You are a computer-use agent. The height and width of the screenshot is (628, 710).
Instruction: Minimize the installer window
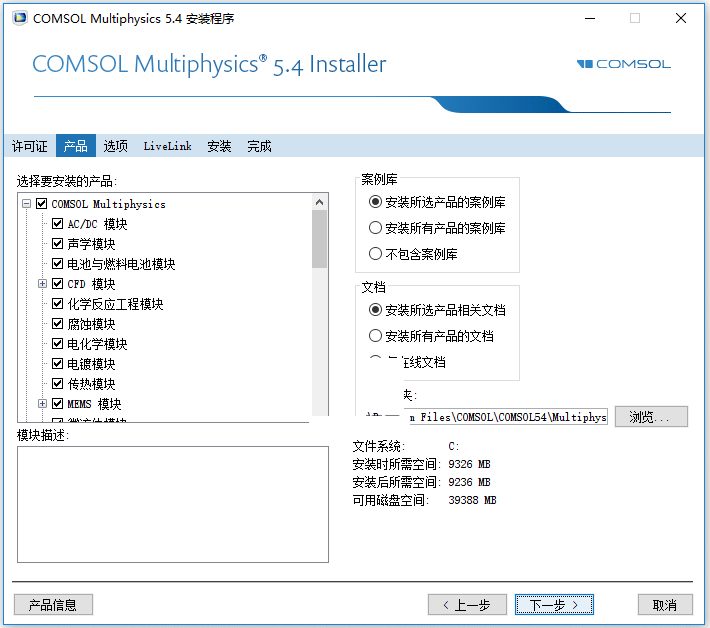[590, 18]
